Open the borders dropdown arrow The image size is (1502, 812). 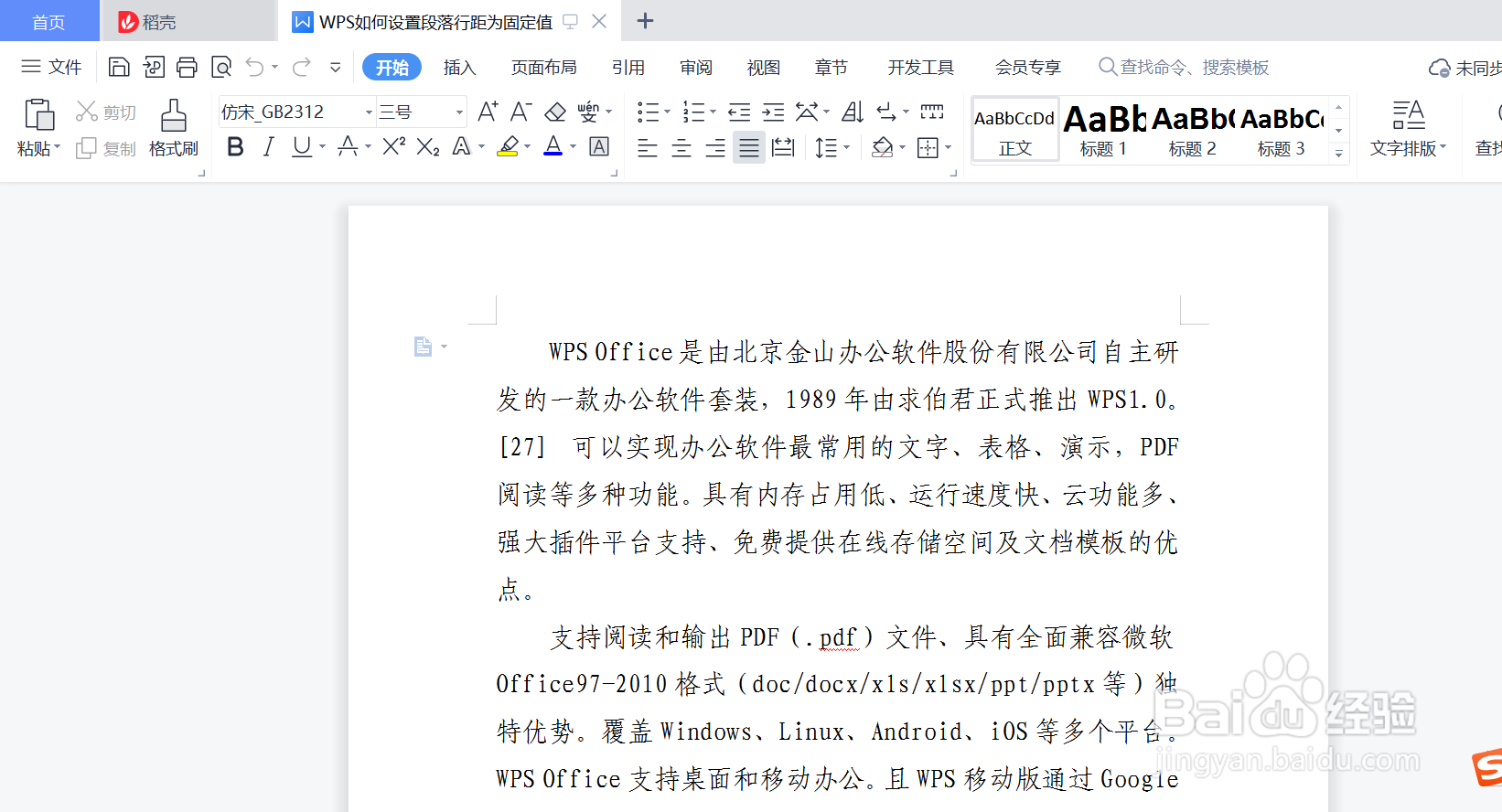click(x=949, y=147)
